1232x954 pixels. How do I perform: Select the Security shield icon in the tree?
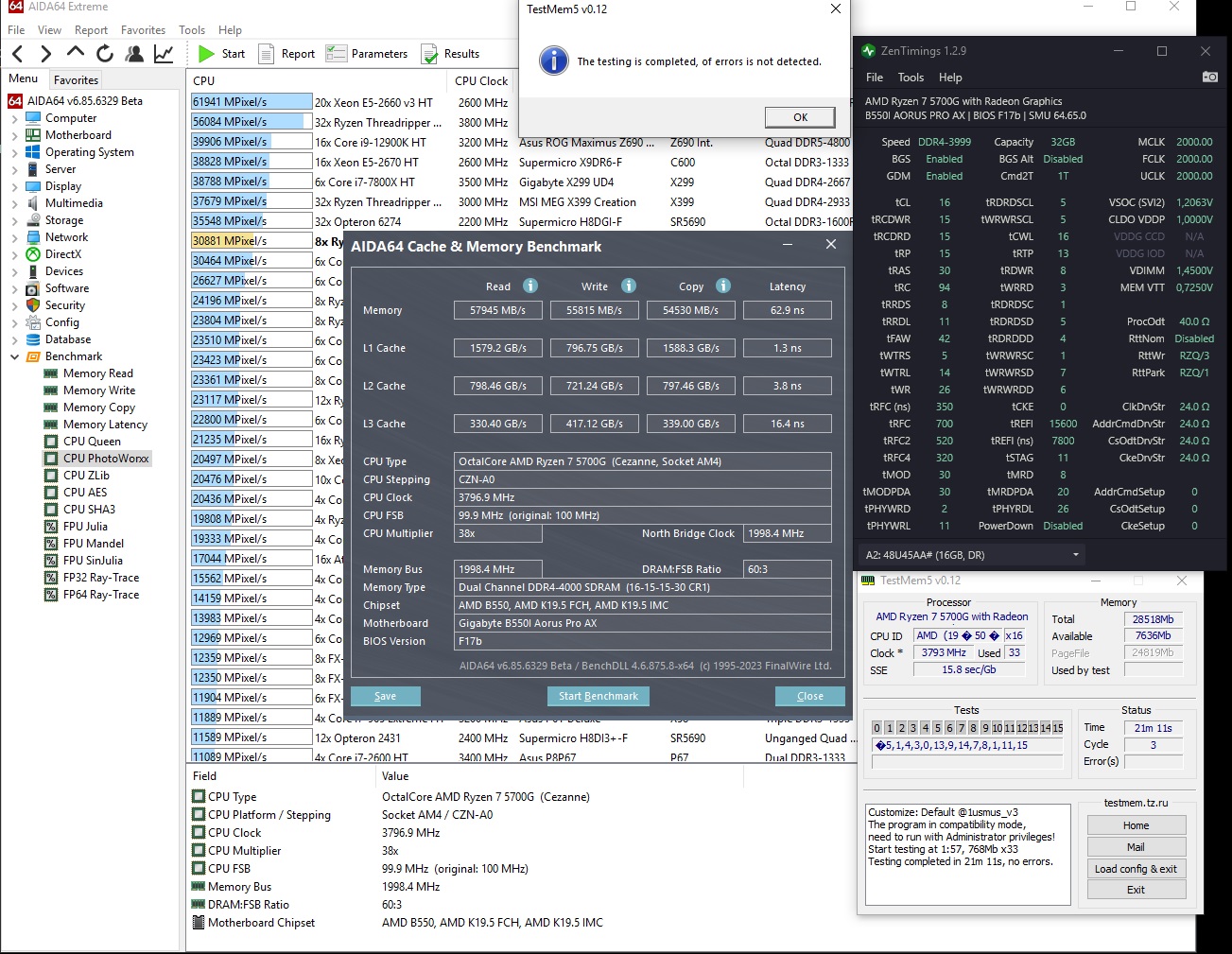[33, 305]
